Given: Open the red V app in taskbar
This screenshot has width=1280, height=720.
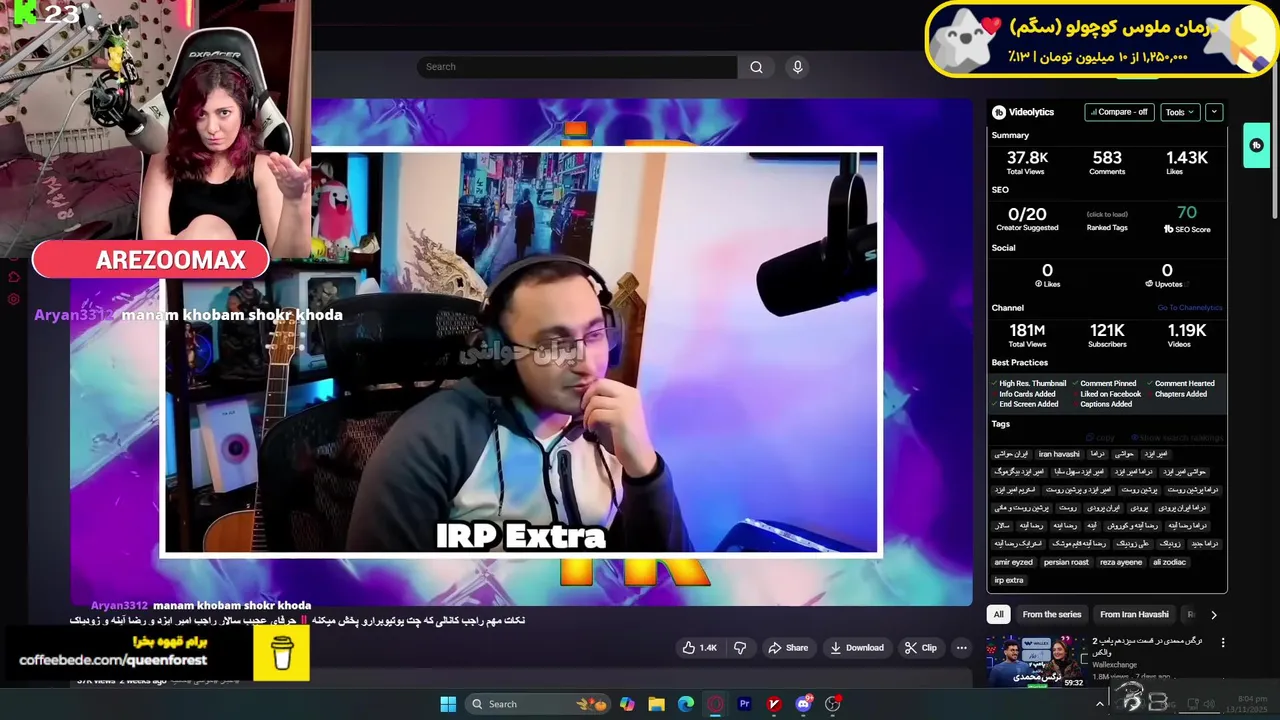Looking at the screenshot, I should tap(773, 704).
